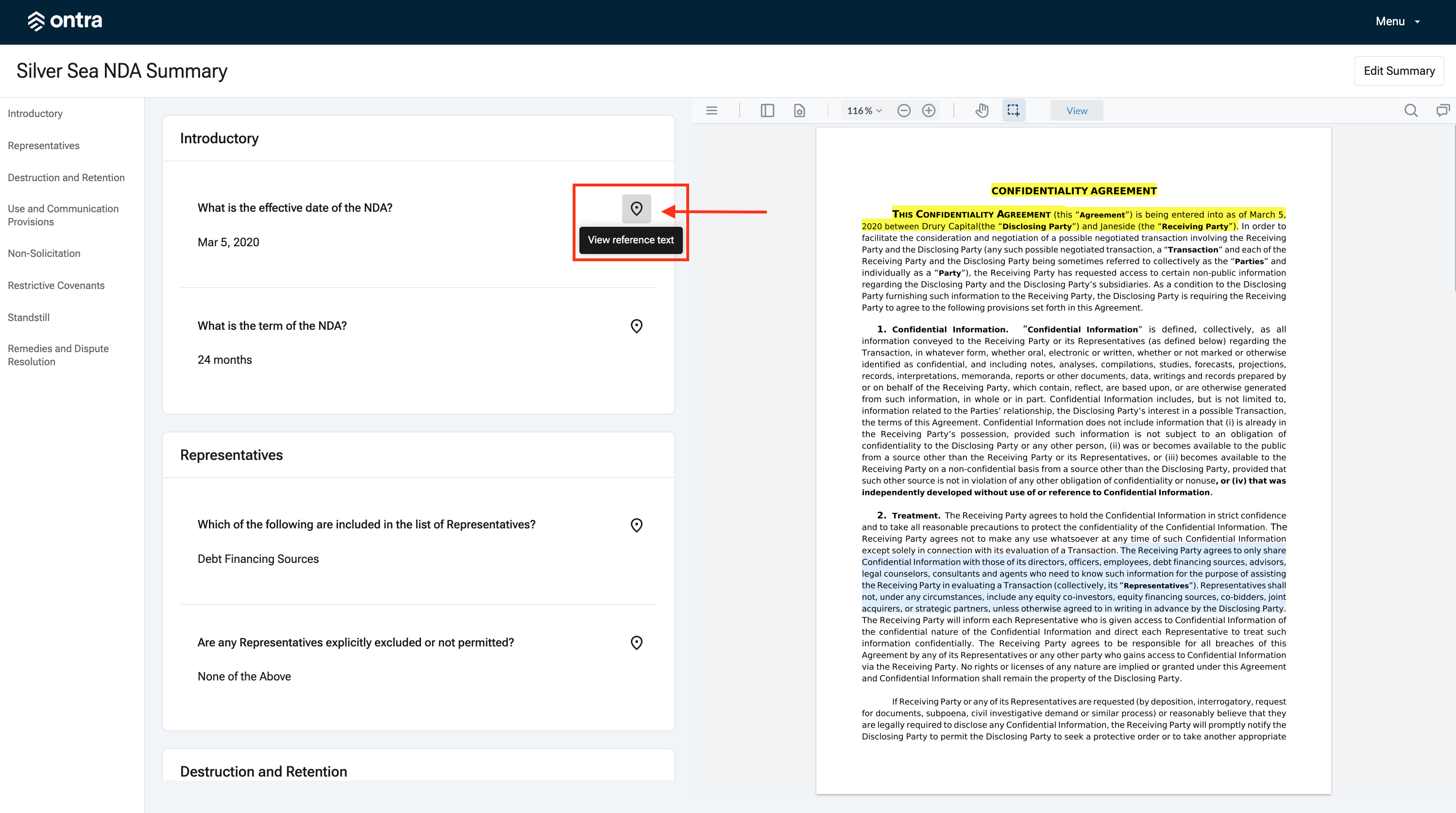Click the '1. Confidential Information.' heading
This screenshot has height=813, width=1456.
point(942,329)
